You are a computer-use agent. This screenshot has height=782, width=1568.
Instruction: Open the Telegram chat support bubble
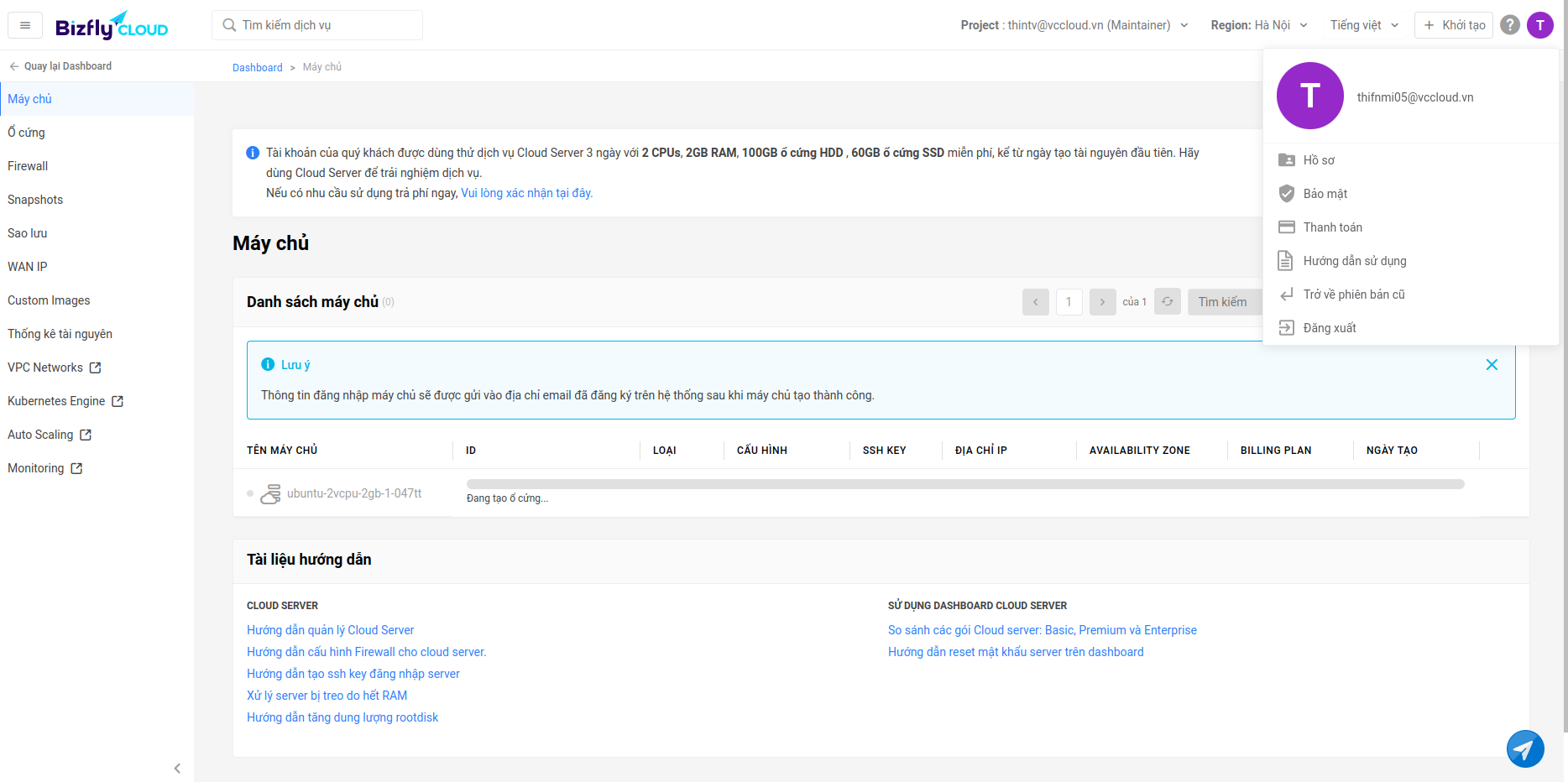pyautogui.click(x=1525, y=748)
